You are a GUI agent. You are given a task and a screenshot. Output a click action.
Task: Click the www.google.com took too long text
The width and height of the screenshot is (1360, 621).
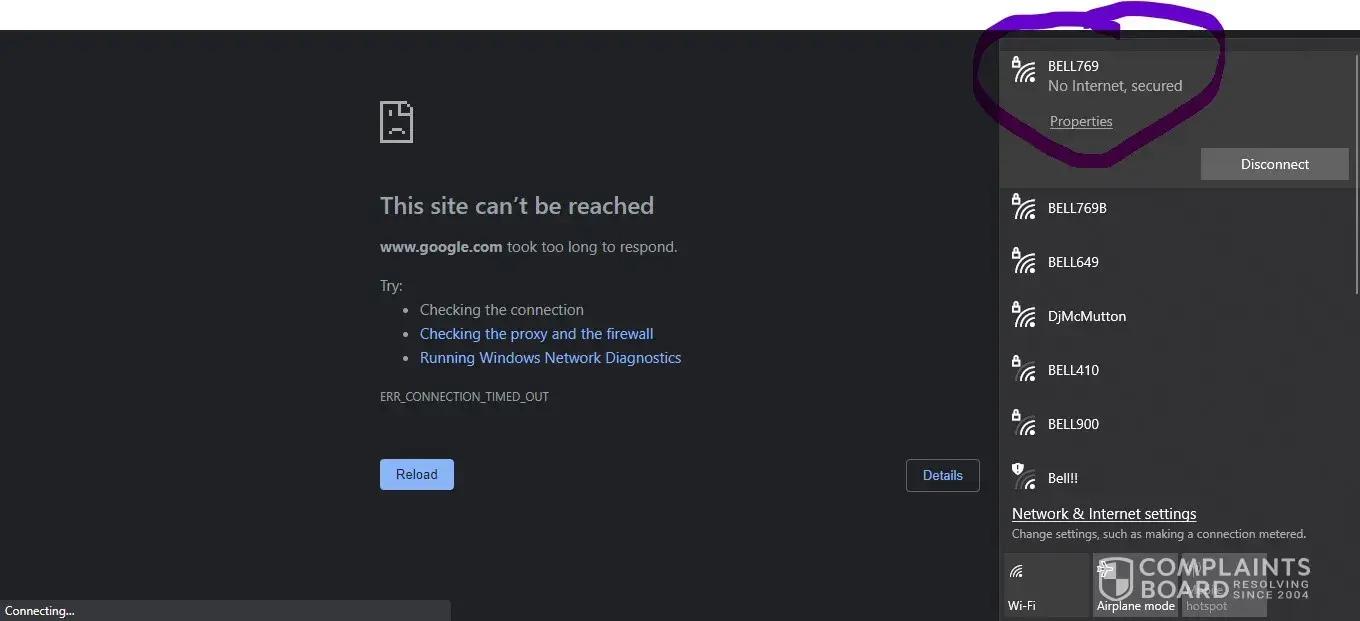pyautogui.click(x=529, y=247)
